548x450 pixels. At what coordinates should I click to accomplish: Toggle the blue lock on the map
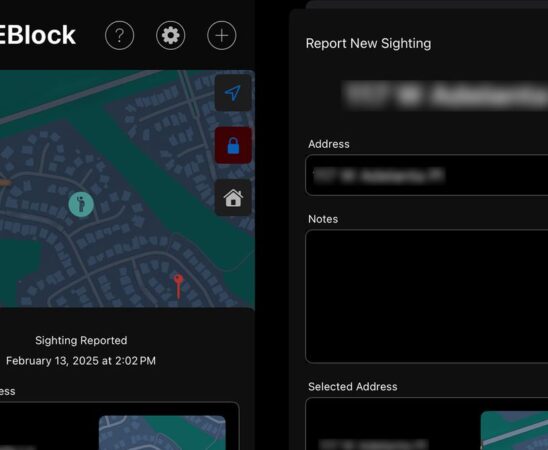click(x=233, y=145)
